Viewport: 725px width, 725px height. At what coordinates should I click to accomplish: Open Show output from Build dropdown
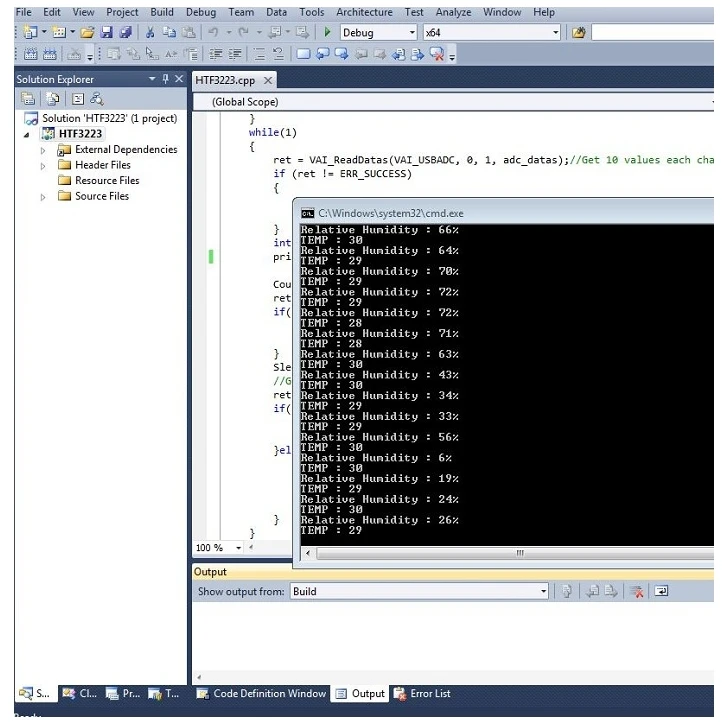pyautogui.click(x=543, y=592)
